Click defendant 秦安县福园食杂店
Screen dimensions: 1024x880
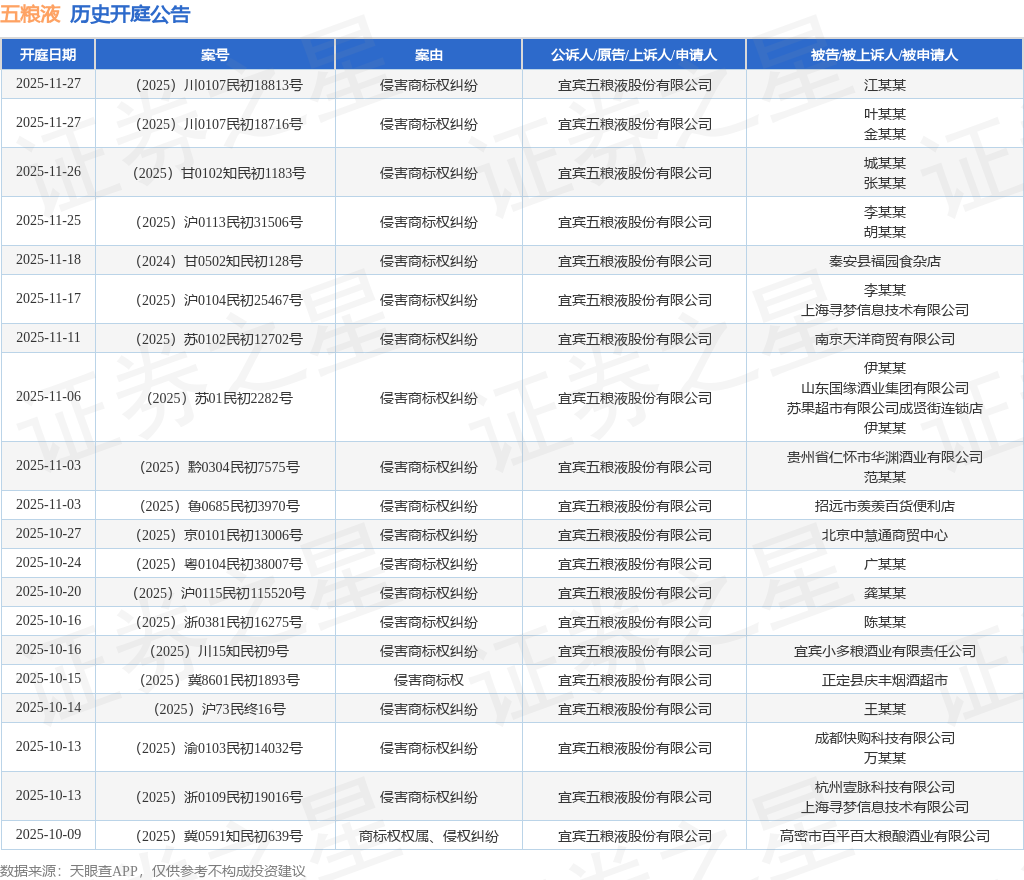884,261
